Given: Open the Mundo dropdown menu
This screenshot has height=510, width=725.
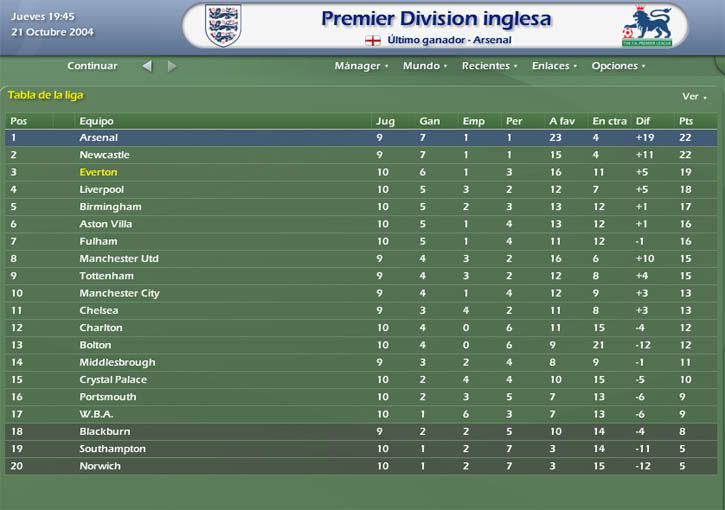Looking at the screenshot, I should 424,66.
